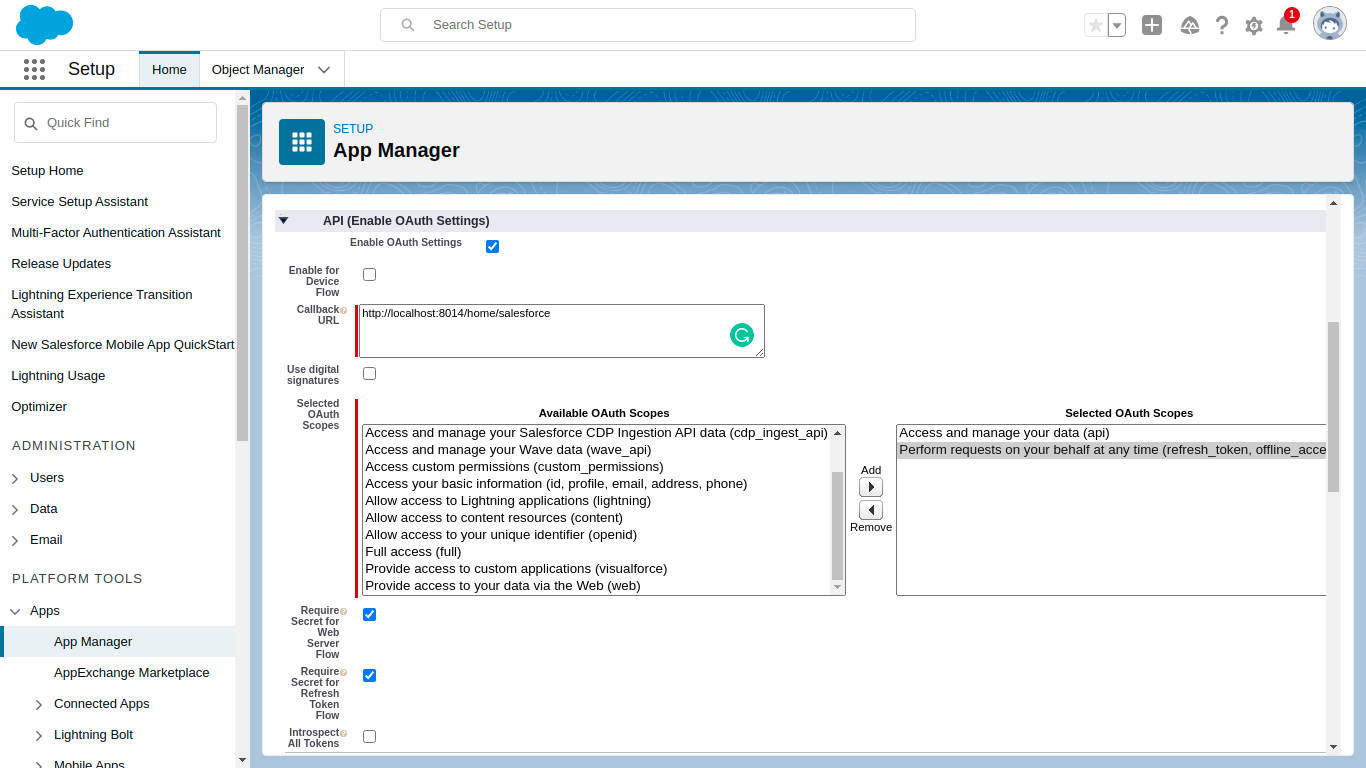Switch to the Home tab
Viewport: 1366px width, 768px height.
point(169,70)
